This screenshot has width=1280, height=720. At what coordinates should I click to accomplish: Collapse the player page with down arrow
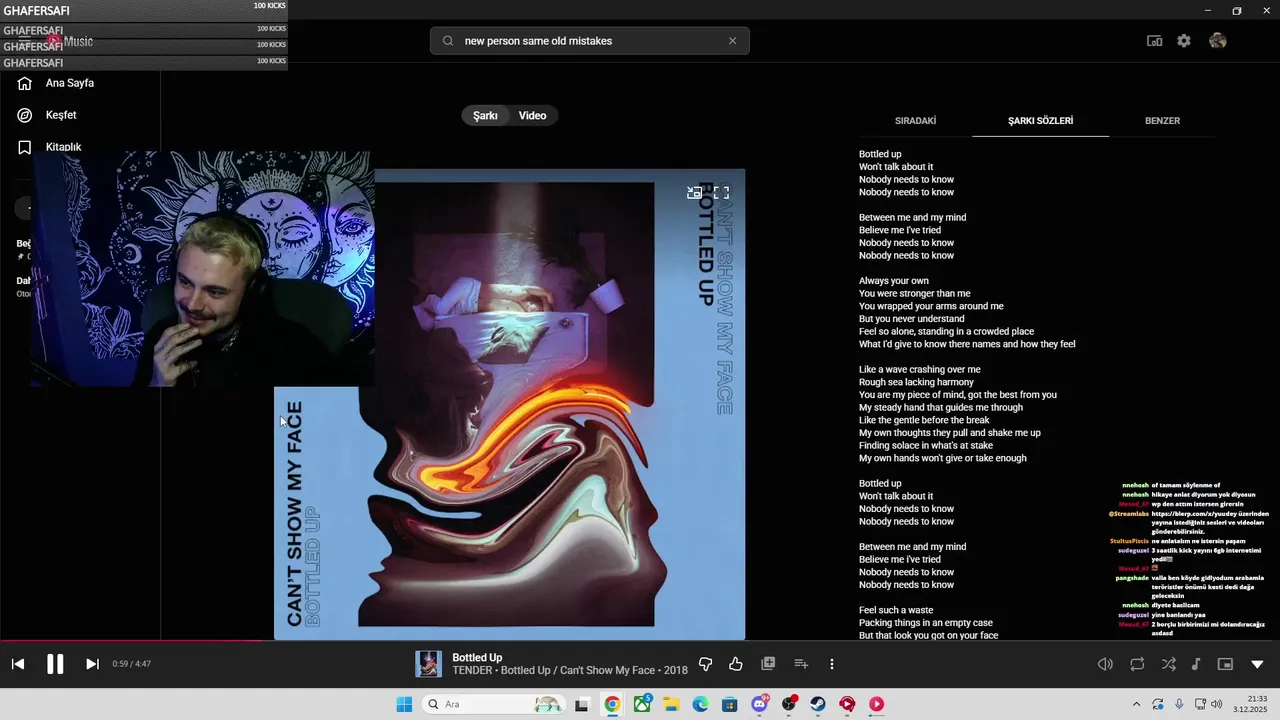coord(1257,664)
